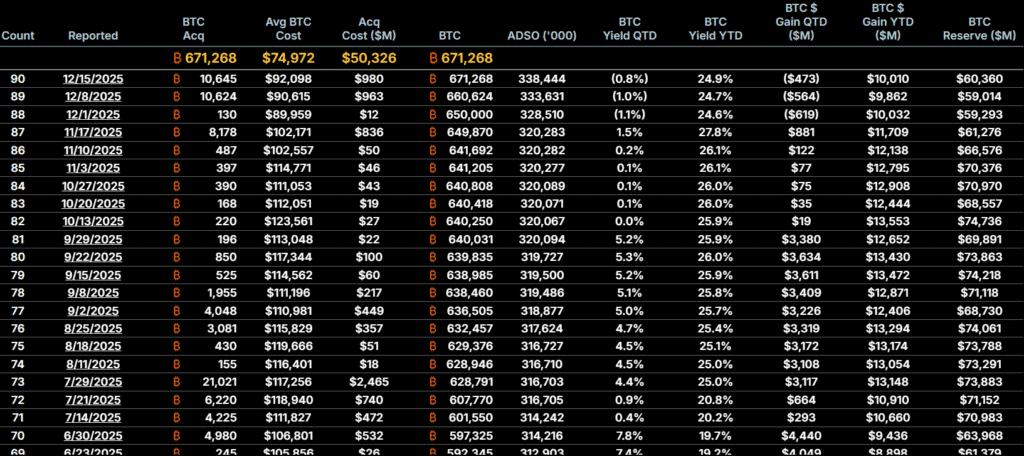The height and width of the screenshot is (456, 1024).
Task: Click the 21,021 BTC acquired cell
Action: (219, 381)
